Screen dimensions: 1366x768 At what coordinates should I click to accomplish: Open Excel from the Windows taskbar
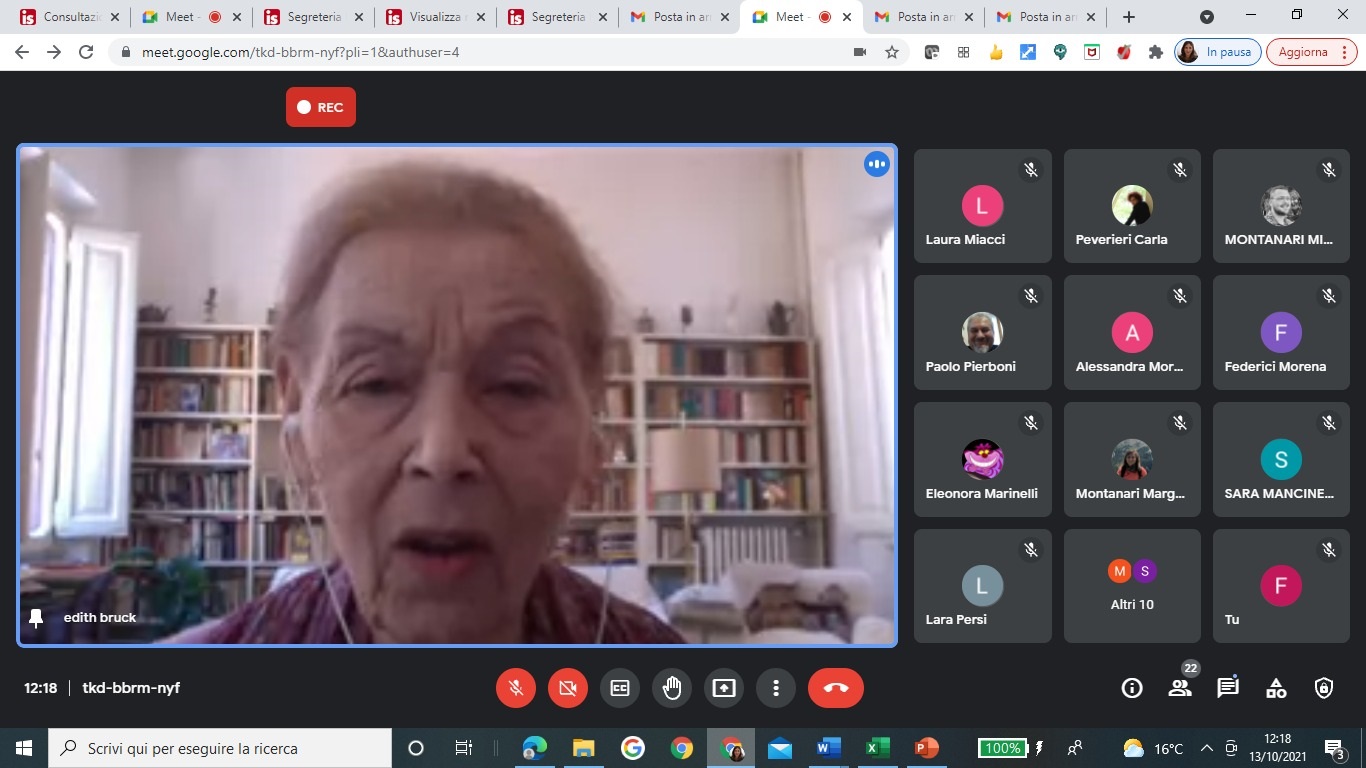click(877, 748)
